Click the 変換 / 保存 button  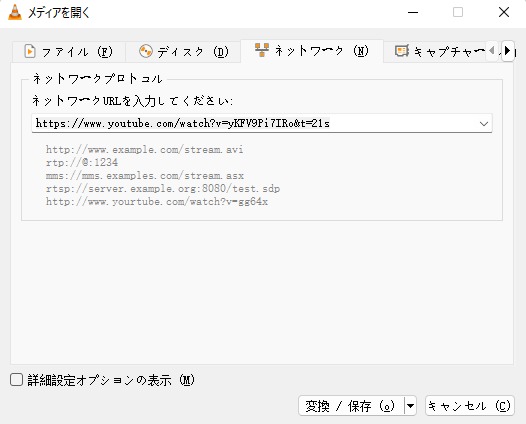pos(351,406)
